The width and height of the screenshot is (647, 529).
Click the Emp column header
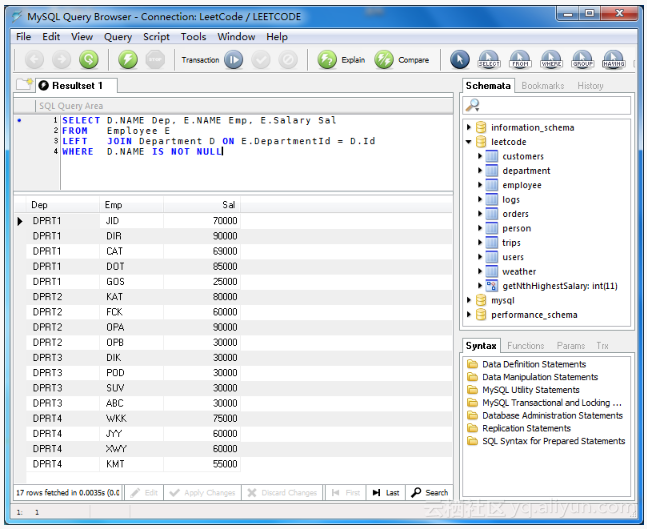click(131, 205)
